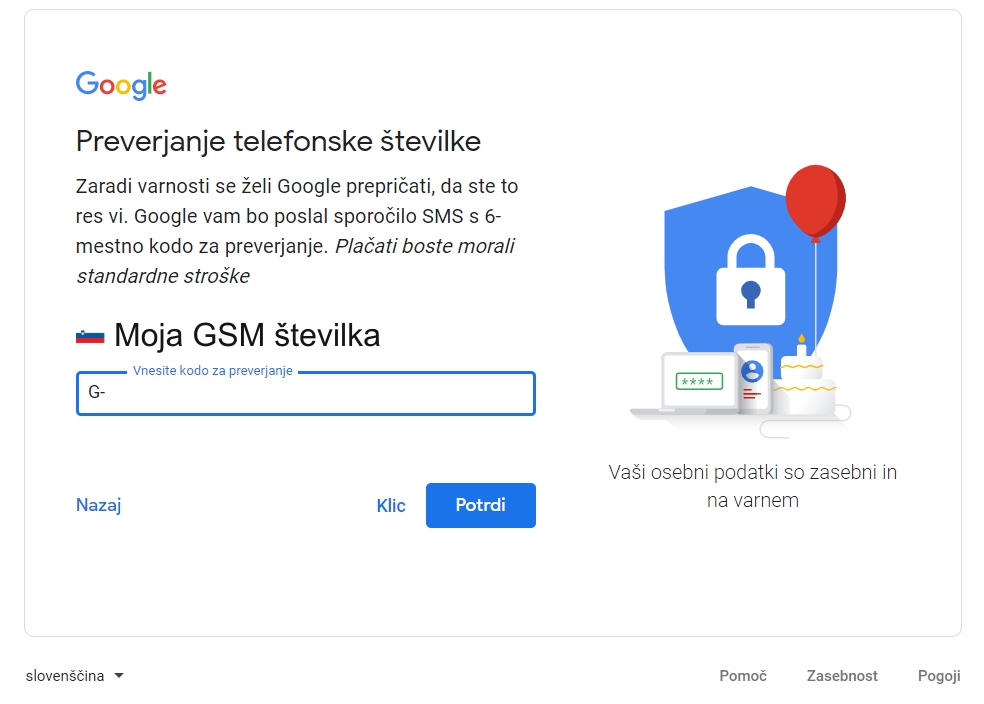Click the Klic button to request call
Image resolution: width=984 pixels, height=704 pixels.
(391, 506)
